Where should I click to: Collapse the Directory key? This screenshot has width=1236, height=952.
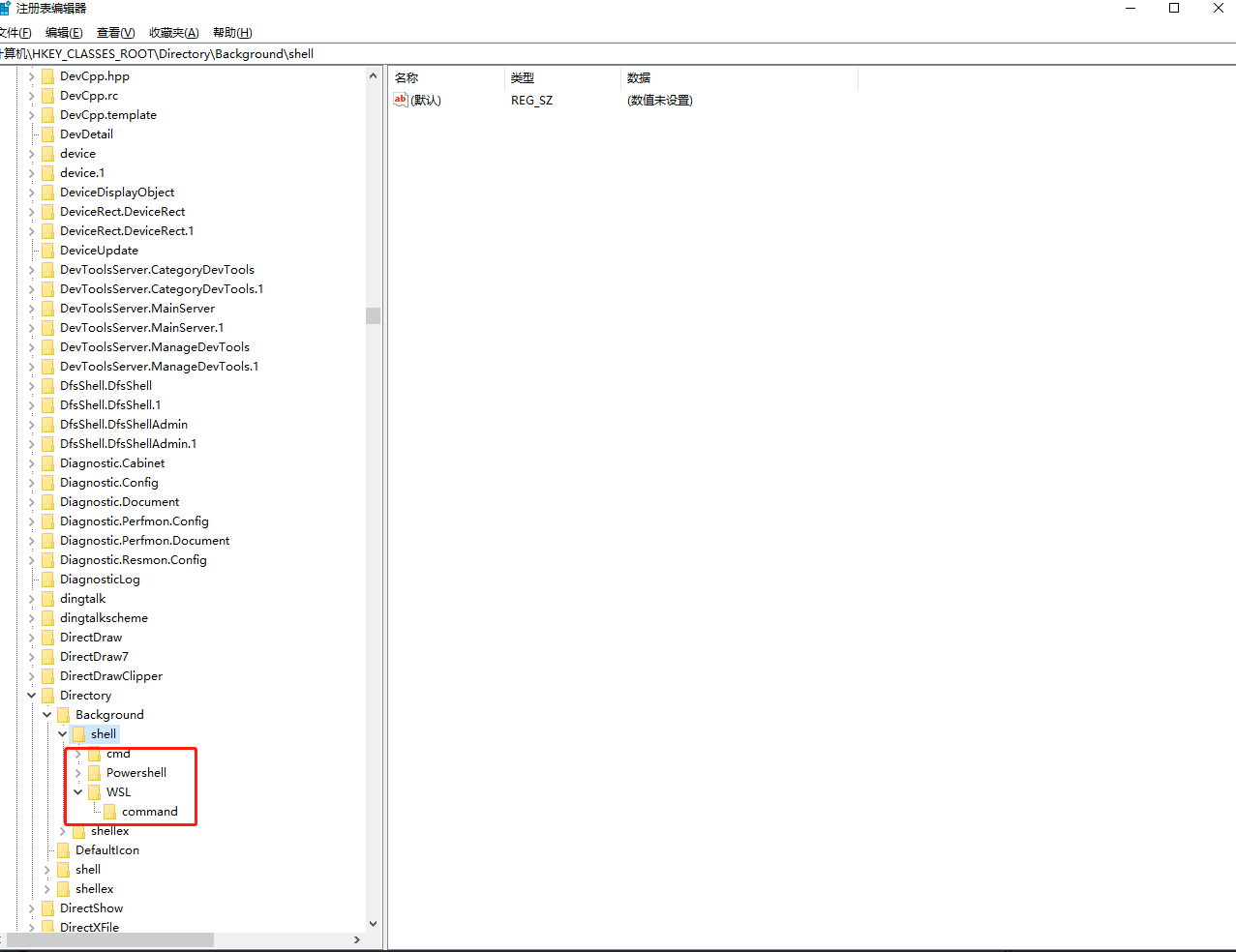point(31,696)
